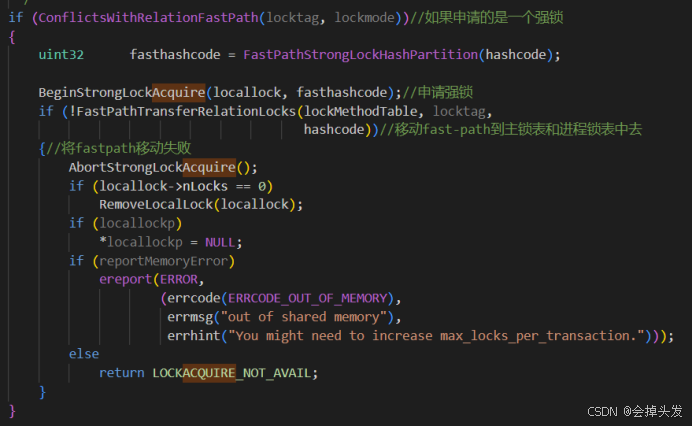Click FastPathTransferRelationLocks function name
692x426 pixels.
186,111
